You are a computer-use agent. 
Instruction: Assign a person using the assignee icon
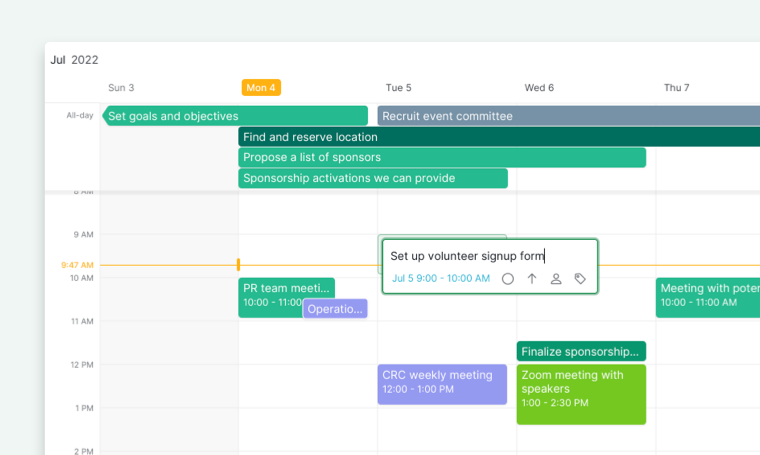(x=556, y=279)
